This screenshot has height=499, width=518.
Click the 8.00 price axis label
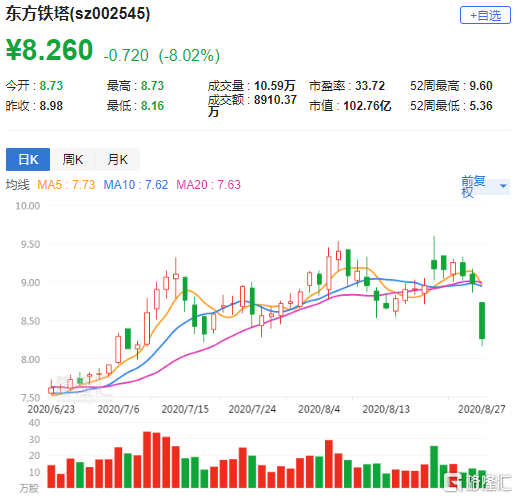click(x=30, y=359)
